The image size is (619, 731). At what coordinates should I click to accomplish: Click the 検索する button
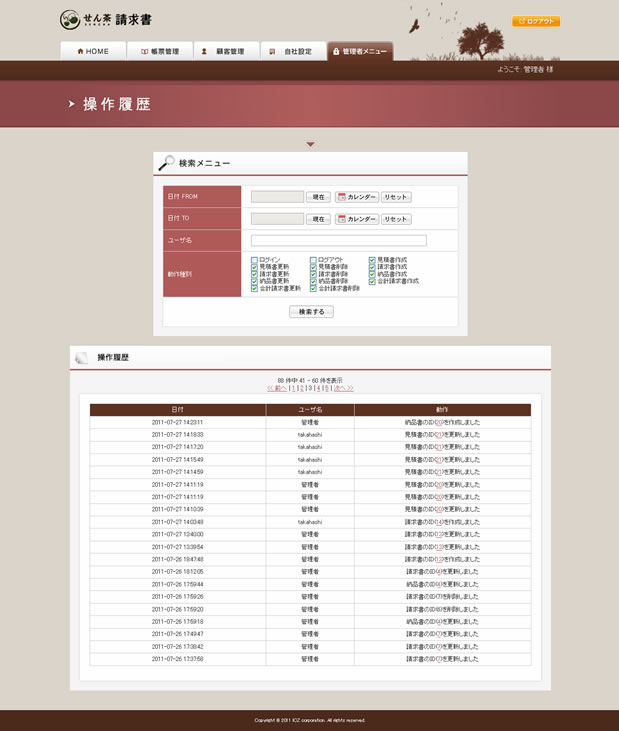click(x=311, y=311)
